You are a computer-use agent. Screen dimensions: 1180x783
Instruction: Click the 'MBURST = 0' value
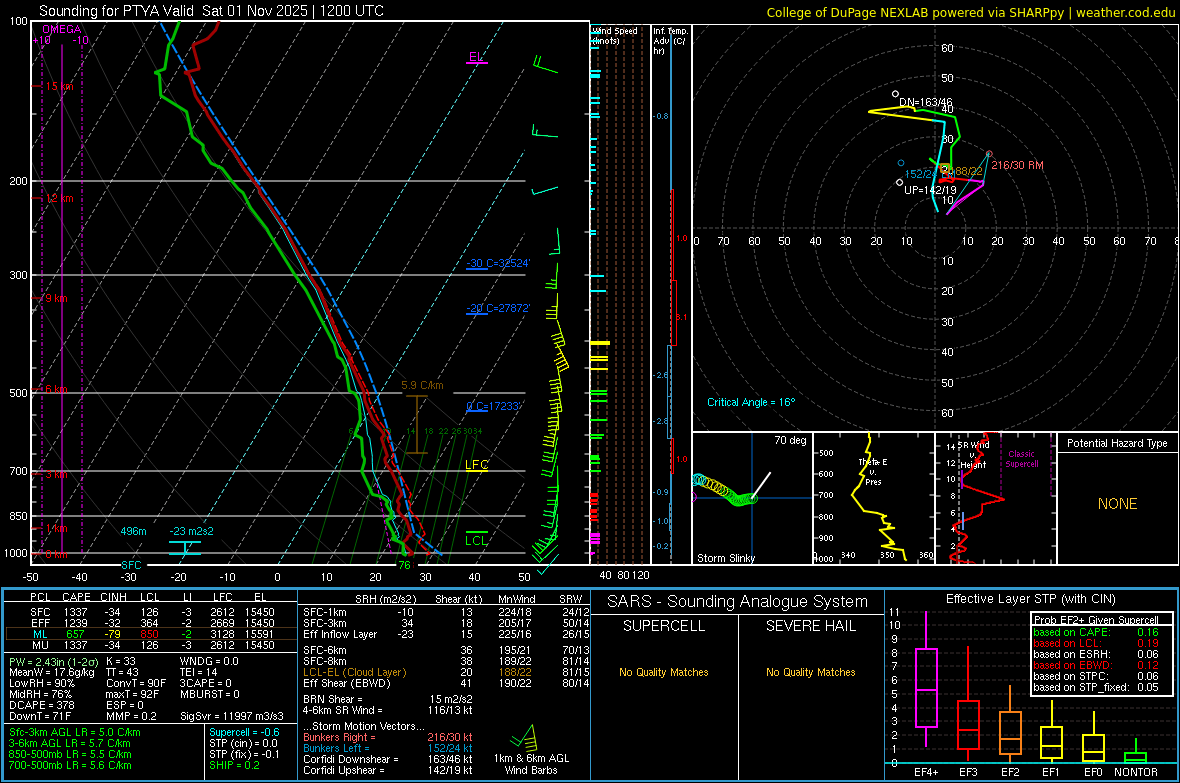coord(209,694)
